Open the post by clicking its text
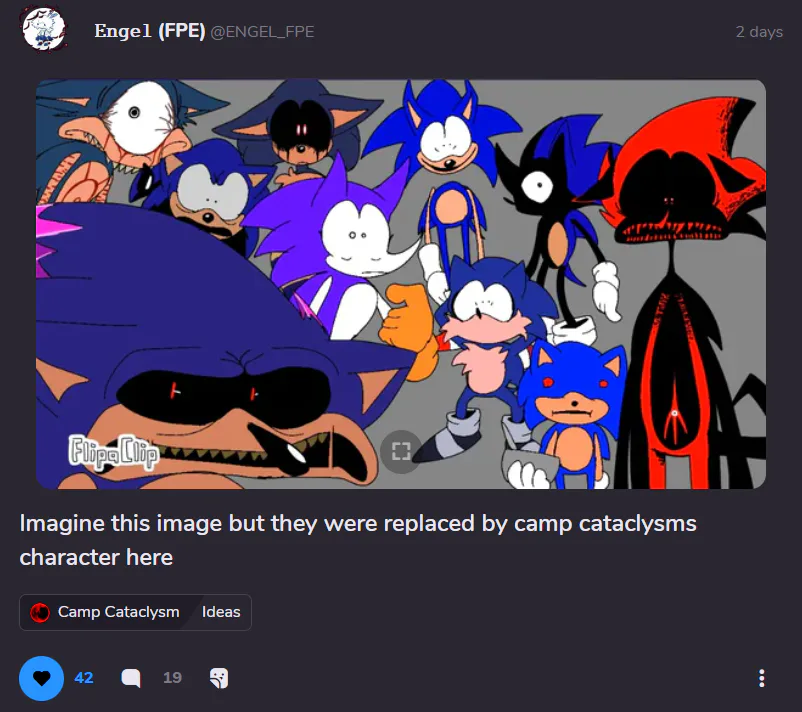 358,540
